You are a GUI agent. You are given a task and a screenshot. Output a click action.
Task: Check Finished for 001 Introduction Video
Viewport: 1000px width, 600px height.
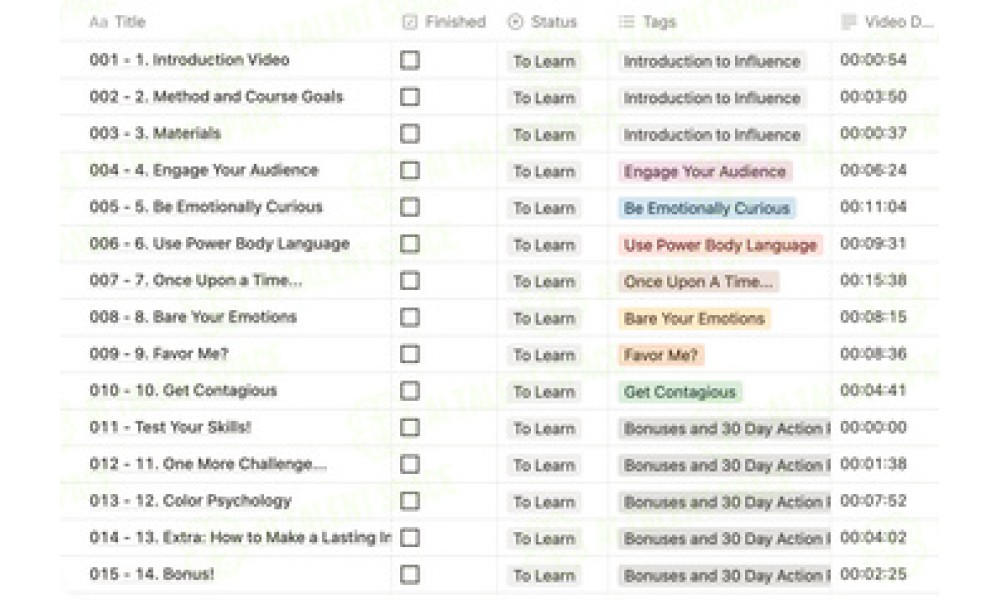410,61
